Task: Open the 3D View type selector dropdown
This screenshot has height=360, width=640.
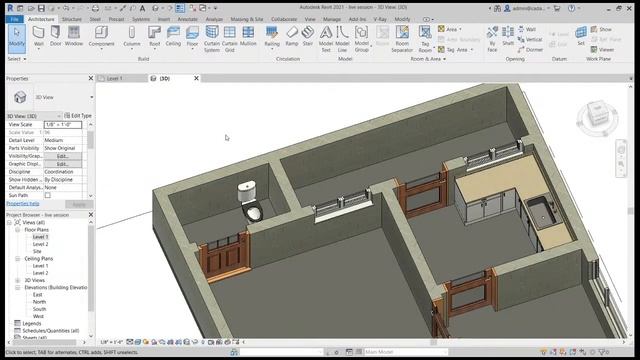Action: click(x=91, y=97)
